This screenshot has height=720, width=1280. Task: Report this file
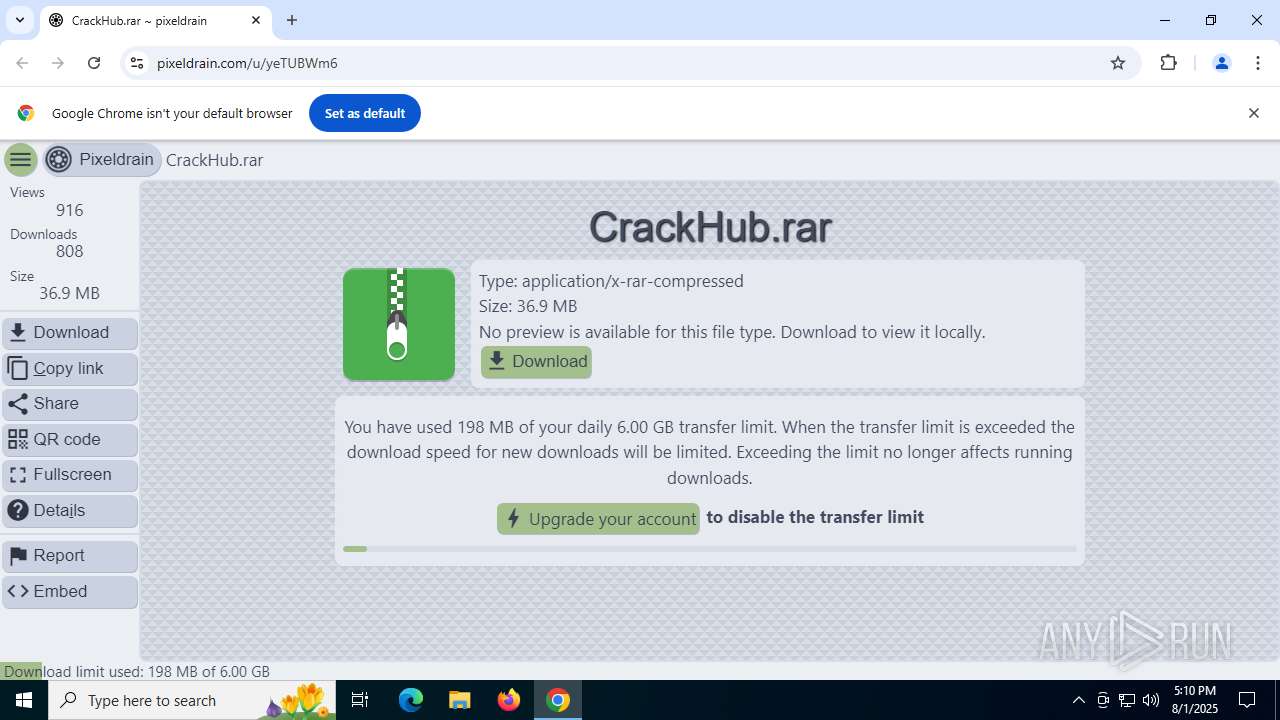(70, 556)
